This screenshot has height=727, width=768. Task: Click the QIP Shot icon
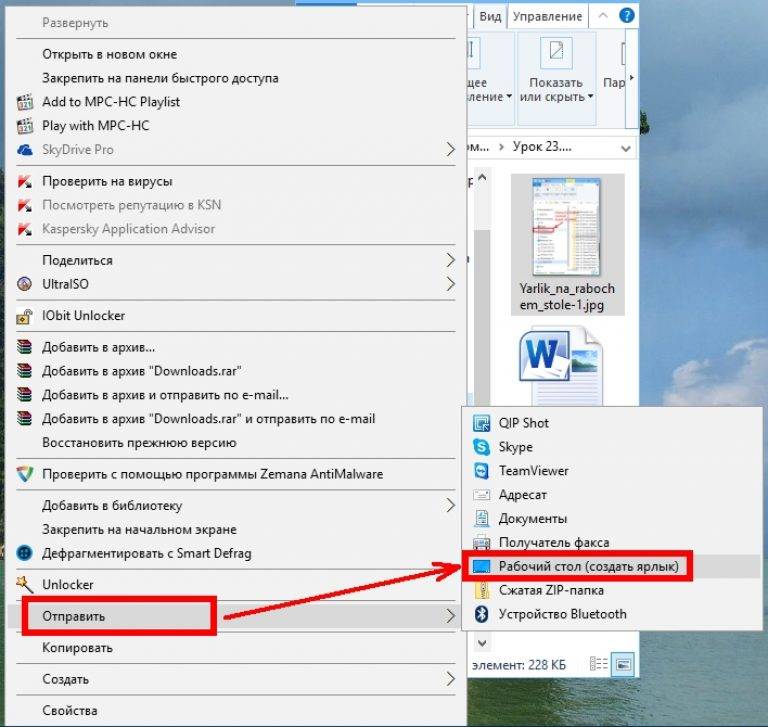(481, 423)
